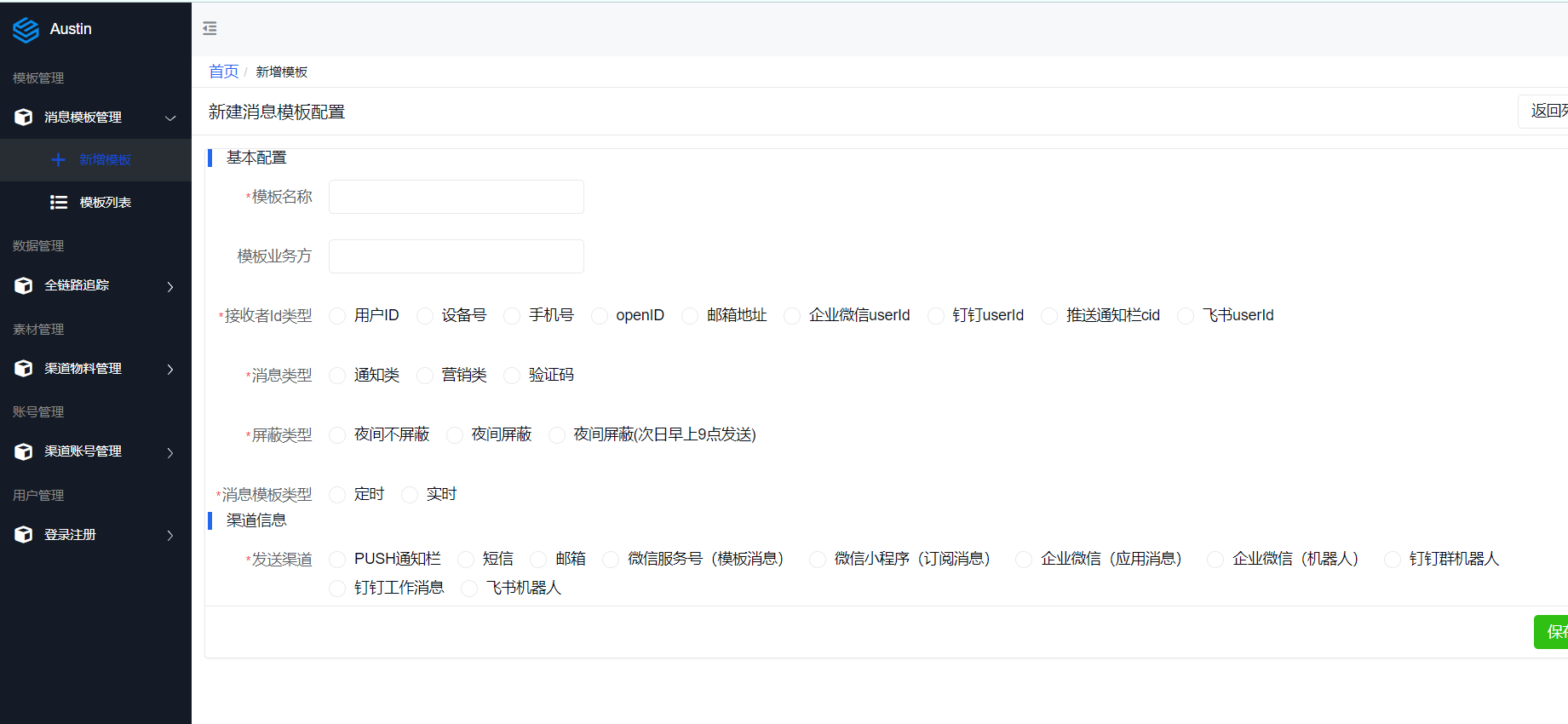Select the 设备号 radio option
Screen dimensions: 1568x724
(425, 316)
